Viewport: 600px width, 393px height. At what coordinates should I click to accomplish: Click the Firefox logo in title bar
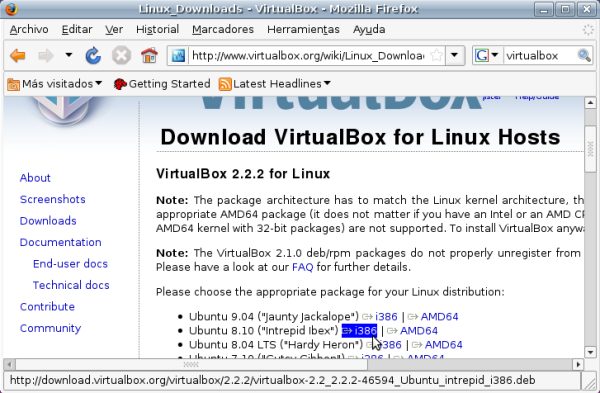coord(11,8)
